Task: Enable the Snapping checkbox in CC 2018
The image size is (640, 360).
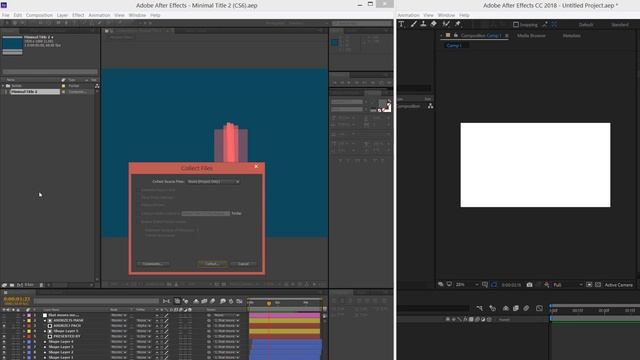Action: (x=516, y=24)
